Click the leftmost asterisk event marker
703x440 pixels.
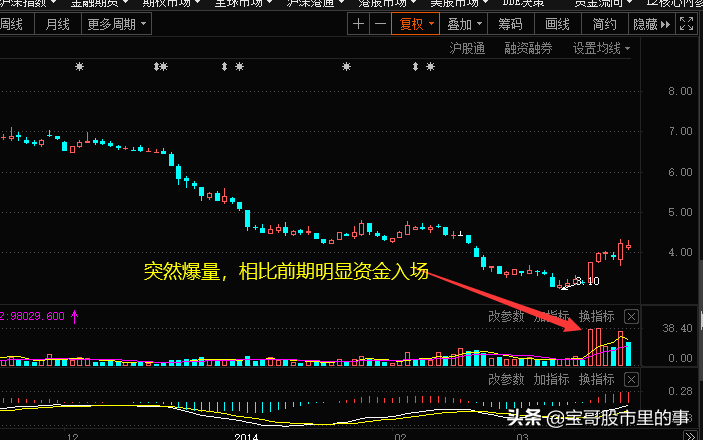79,67
